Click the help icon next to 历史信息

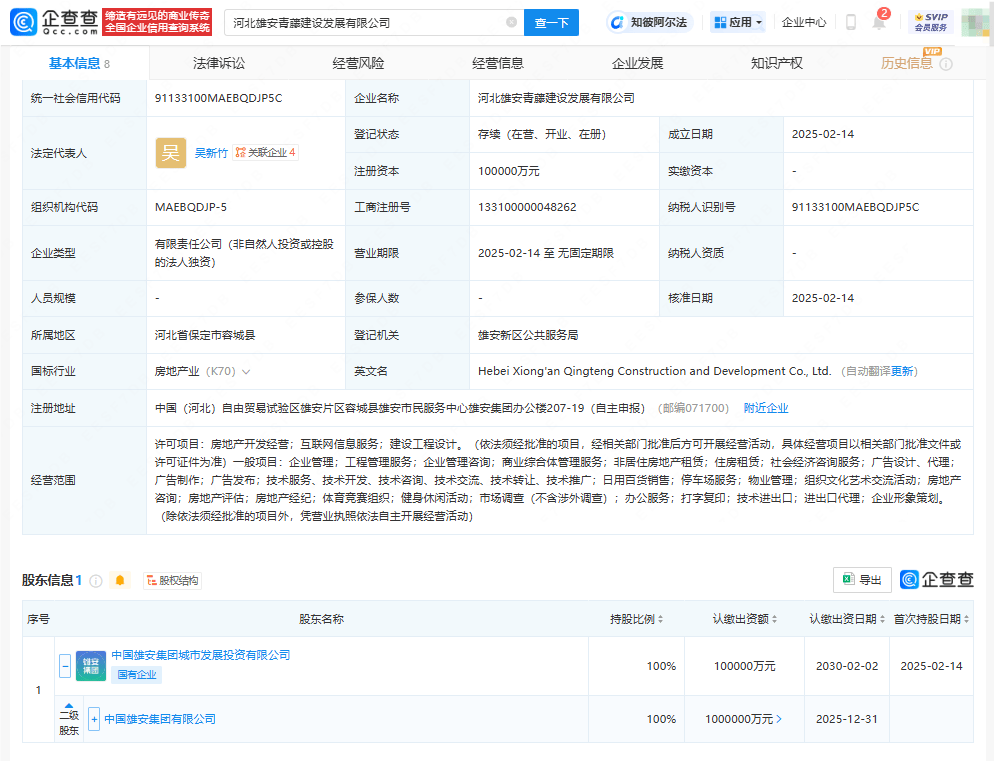[946, 64]
